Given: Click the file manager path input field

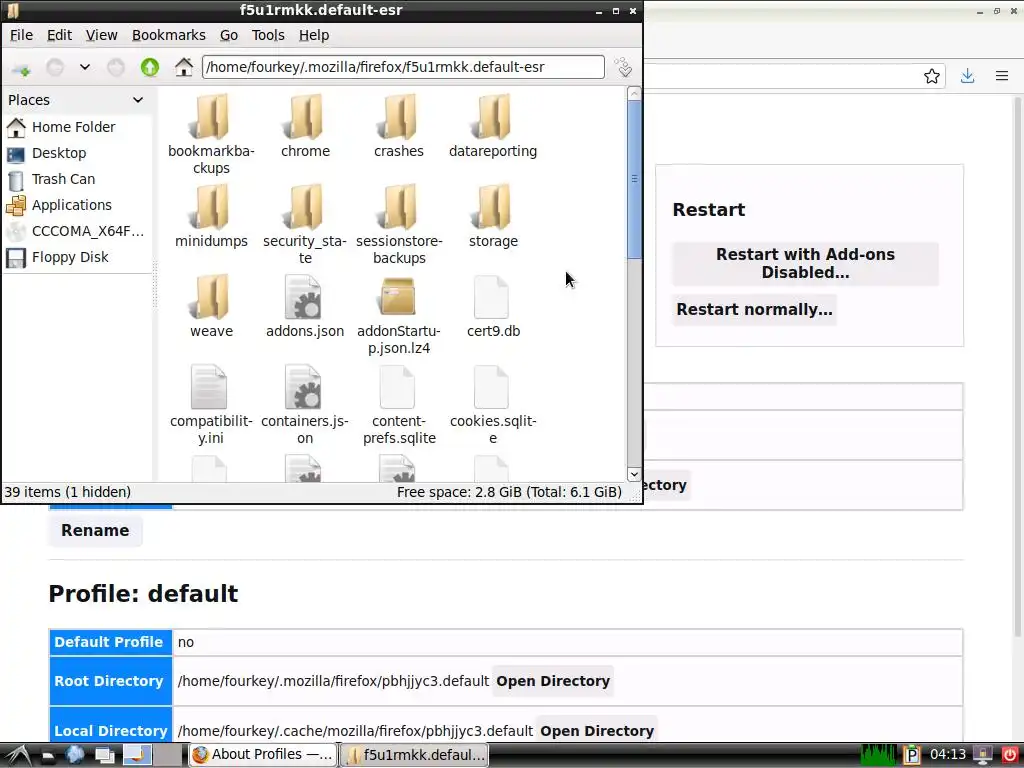Looking at the screenshot, I should point(403,67).
